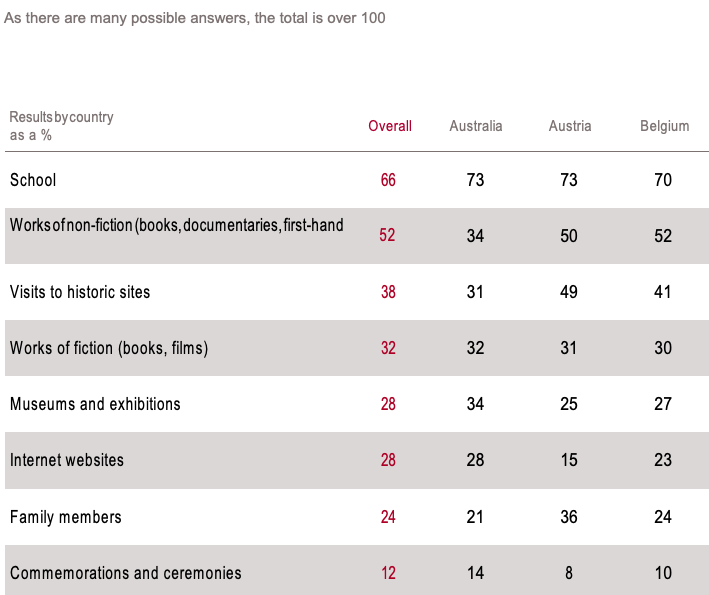This screenshot has height=595, width=709.
Task: Click Belgium's value for Visits to historic sites
Action: click(662, 292)
